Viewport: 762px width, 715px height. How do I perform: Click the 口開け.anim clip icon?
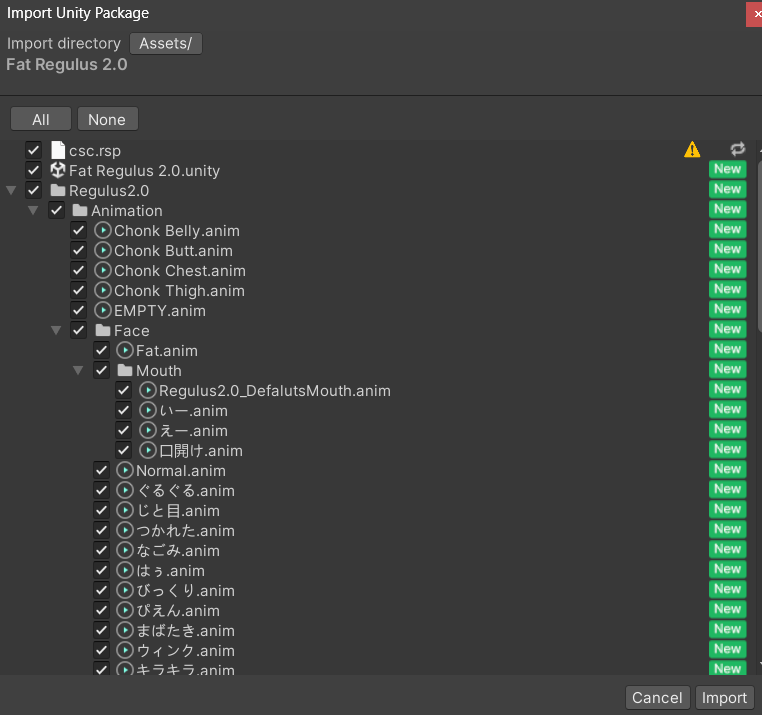pyautogui.click(x=148, y=450)
